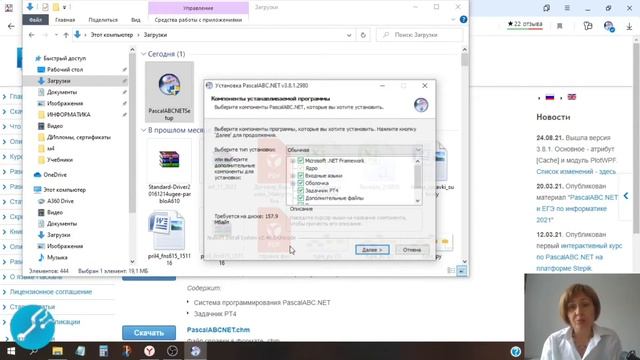Screen dimensions: 640x360
Task: Launch Calculator from the taskbar
Action: tap(103, 351)
